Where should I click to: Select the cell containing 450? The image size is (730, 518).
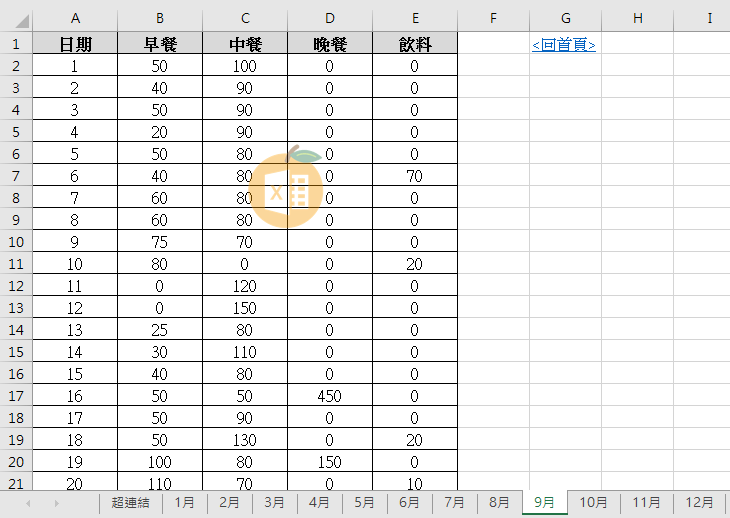[x=330, y=396]
